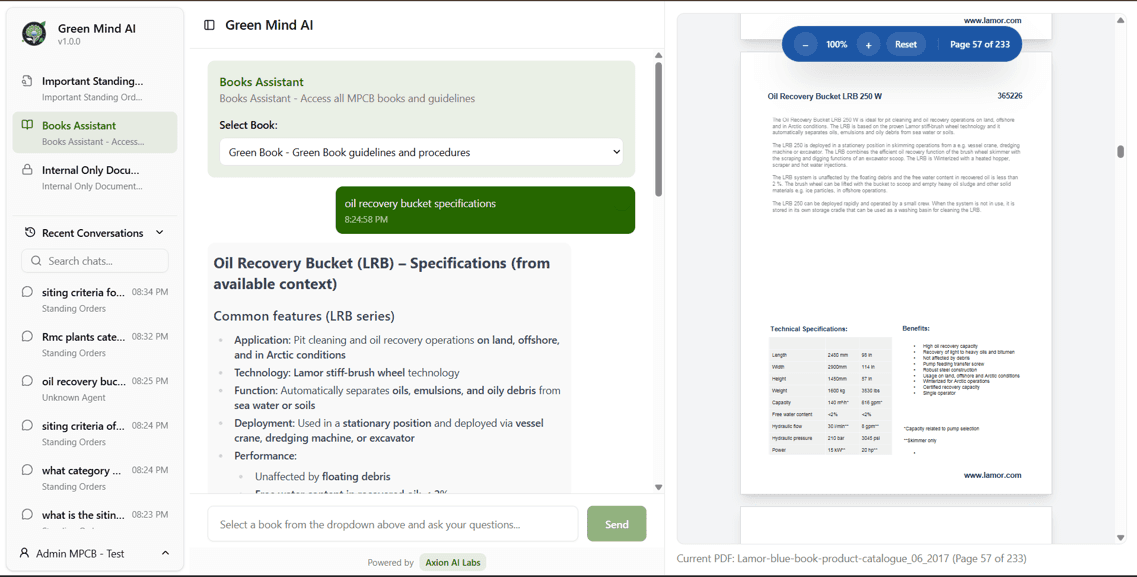Click 'Common features (LRB series)' heading
This screenshot has height=577, width=1137.
point(304,316)
